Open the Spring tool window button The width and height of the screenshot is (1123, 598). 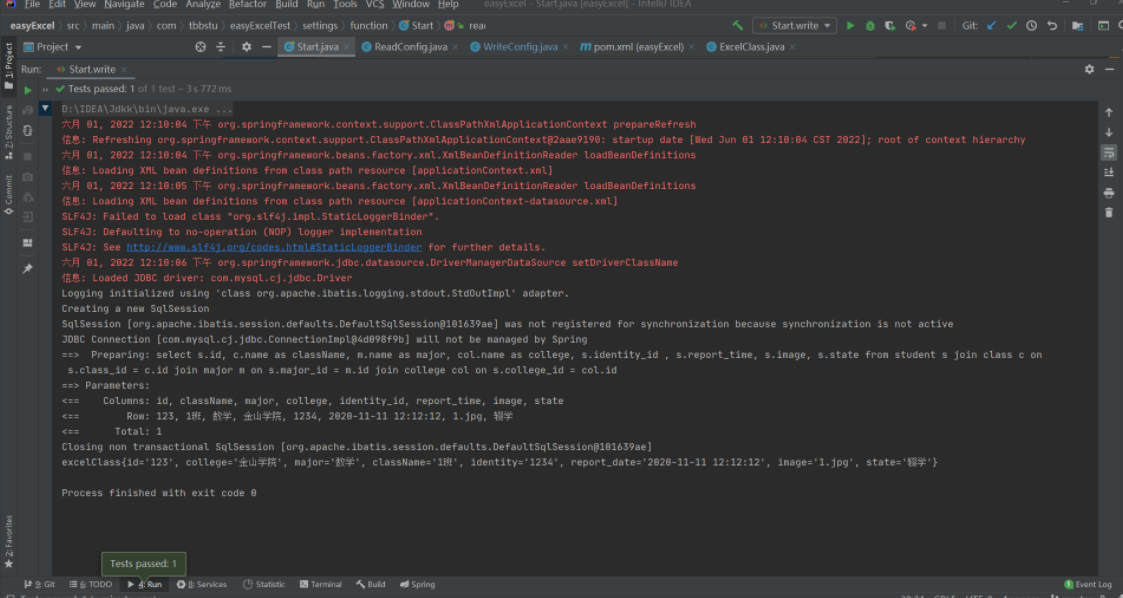coord(418,584)
